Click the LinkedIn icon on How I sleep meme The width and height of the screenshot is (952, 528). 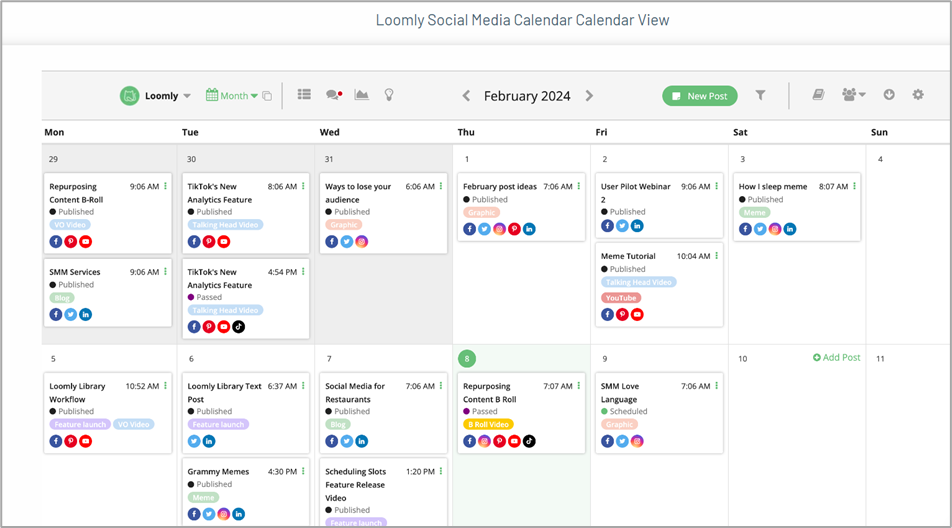pyautogui.click(x=789, y=229)
